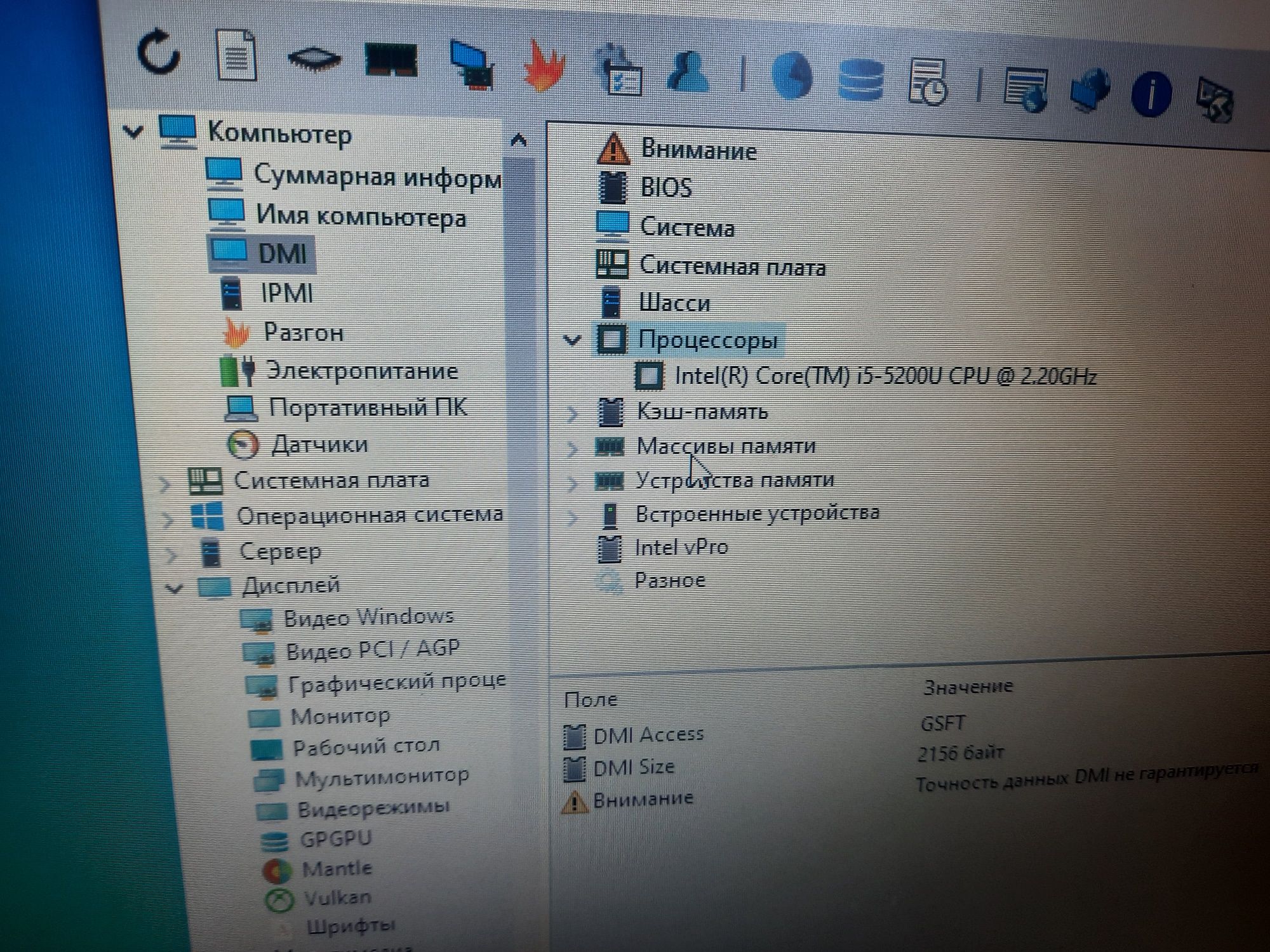Click the Значение column header

[968, 687]
